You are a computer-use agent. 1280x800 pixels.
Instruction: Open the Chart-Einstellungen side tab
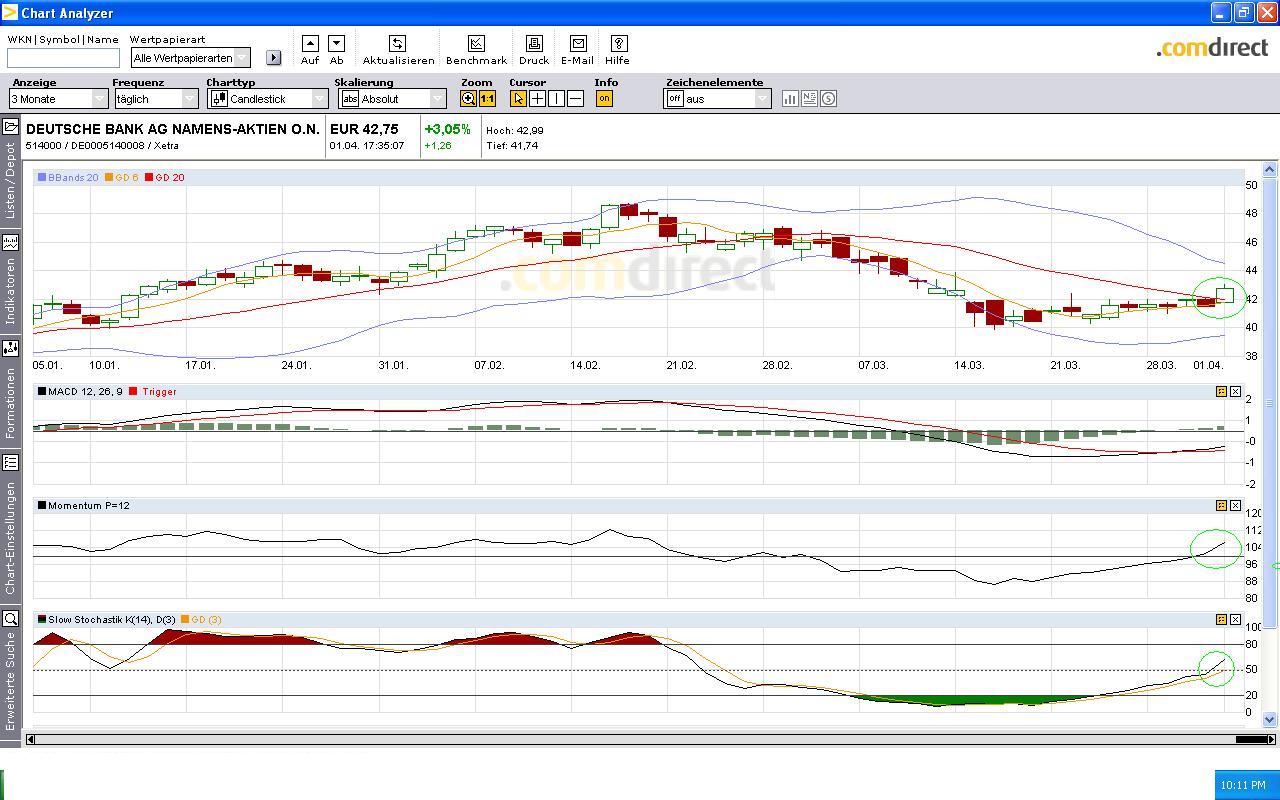(10, 538)
